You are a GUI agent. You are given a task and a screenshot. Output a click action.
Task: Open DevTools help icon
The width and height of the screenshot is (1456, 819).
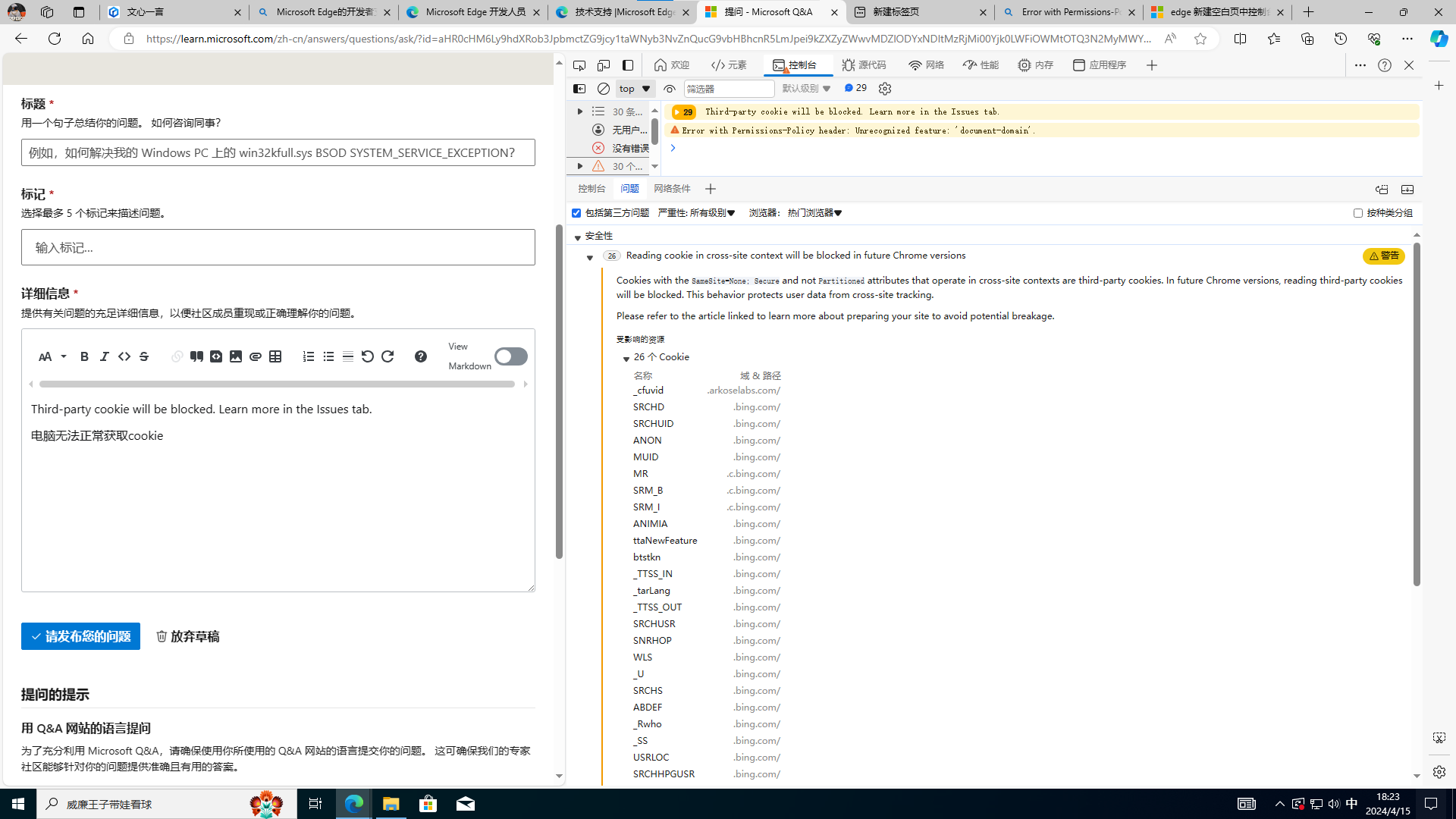click(x=1385, y=65)
